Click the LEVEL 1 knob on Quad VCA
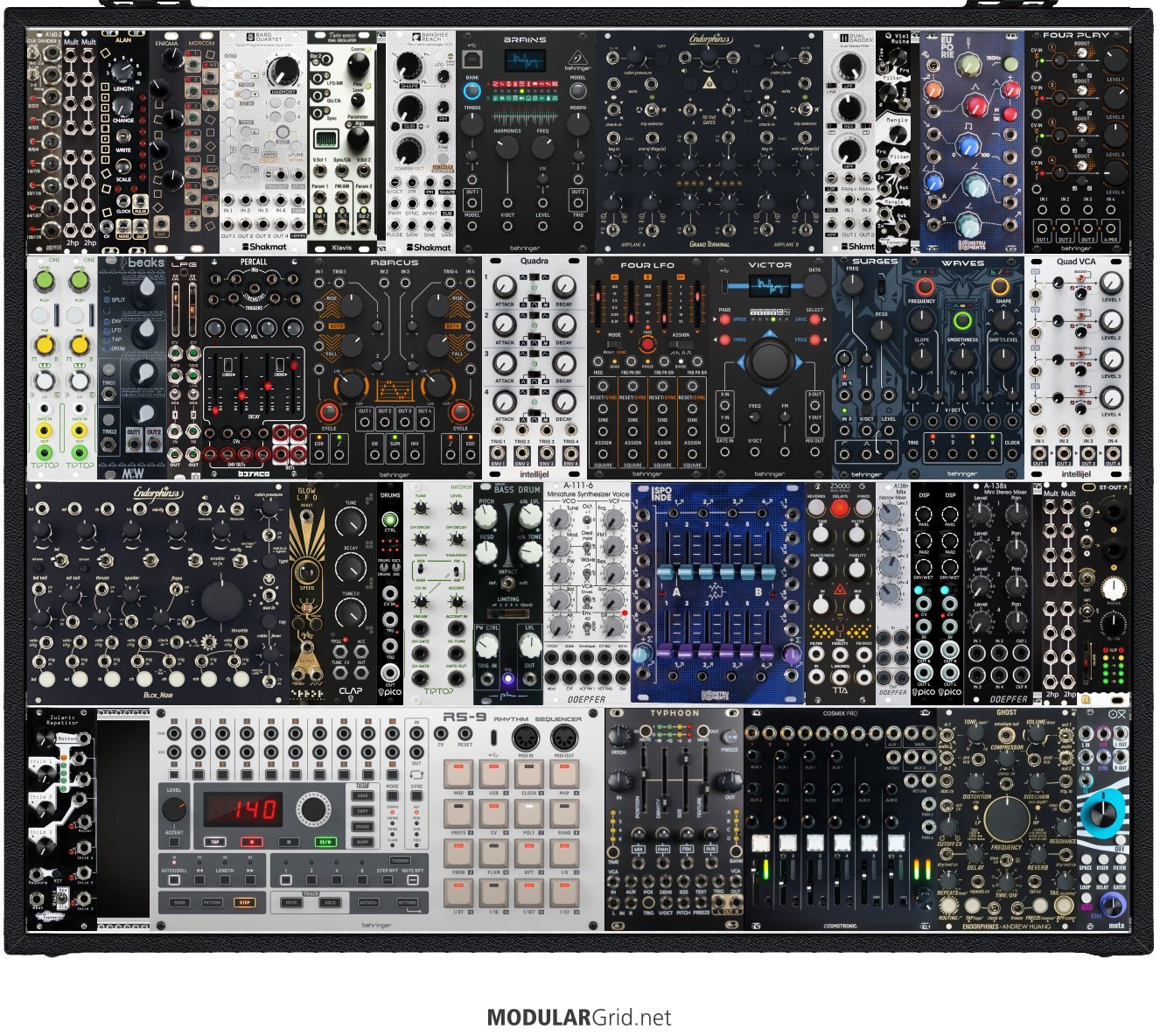Screen dimensions: 1160x1036 pyautogui.click(x=1111, y=283)
